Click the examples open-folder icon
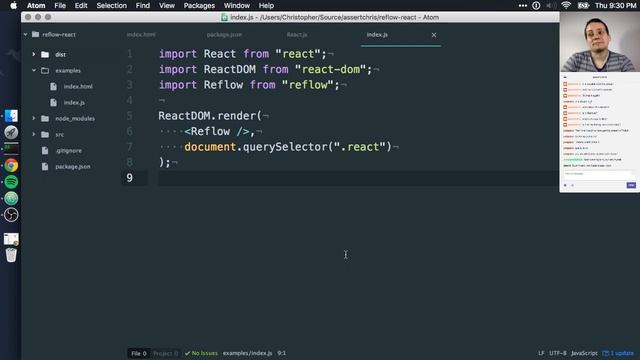Screen dimensions: 640x360 tap(45, 71)
